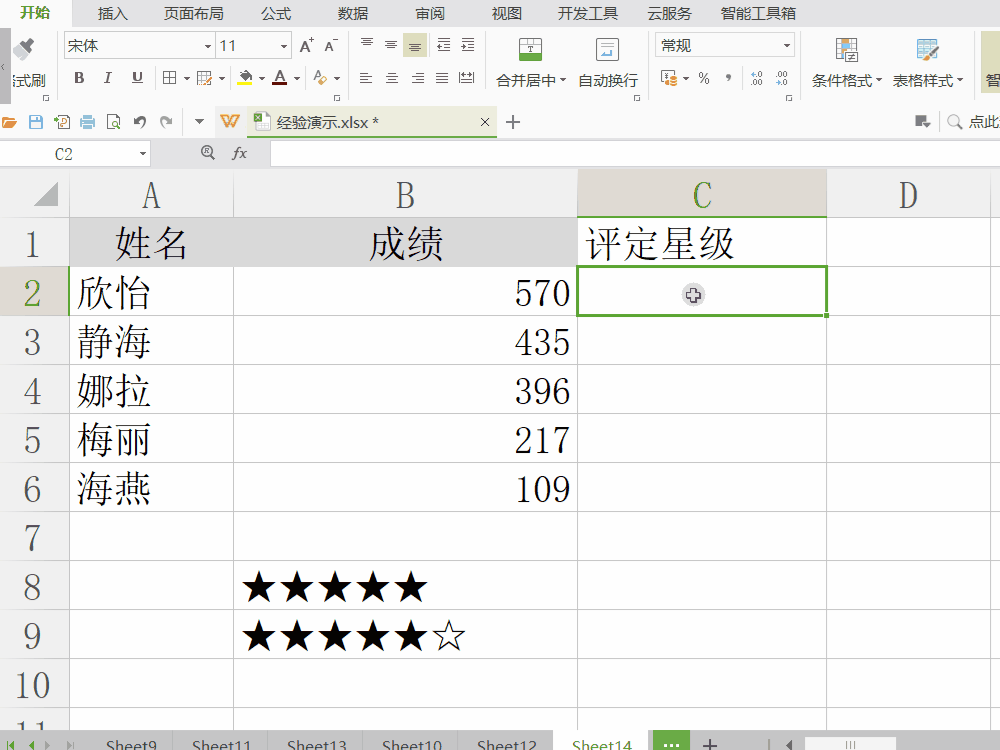1000x750 pixels.
Task: Click the Insert Function fx icon
Action: (x=240, y=154)
